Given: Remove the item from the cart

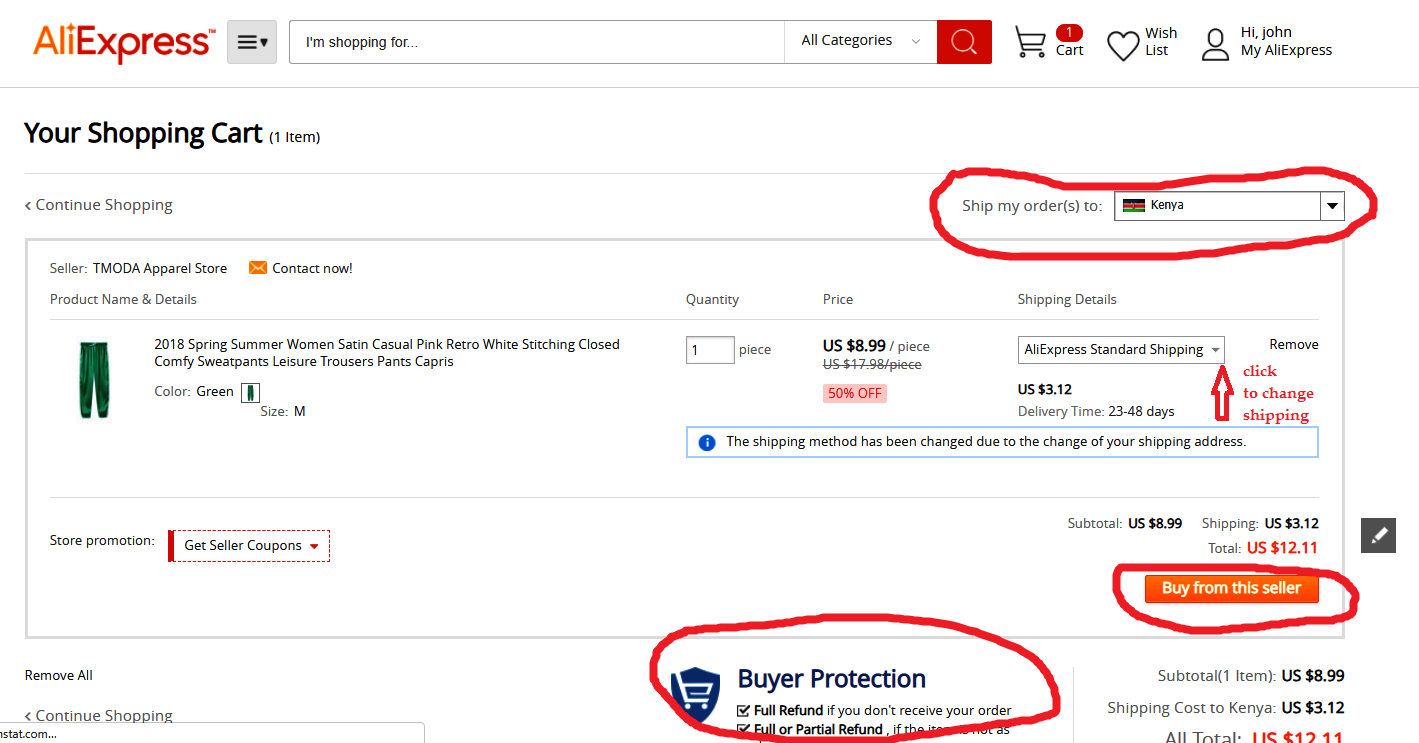Looking at the screenshot, I should coord(1294,344).
